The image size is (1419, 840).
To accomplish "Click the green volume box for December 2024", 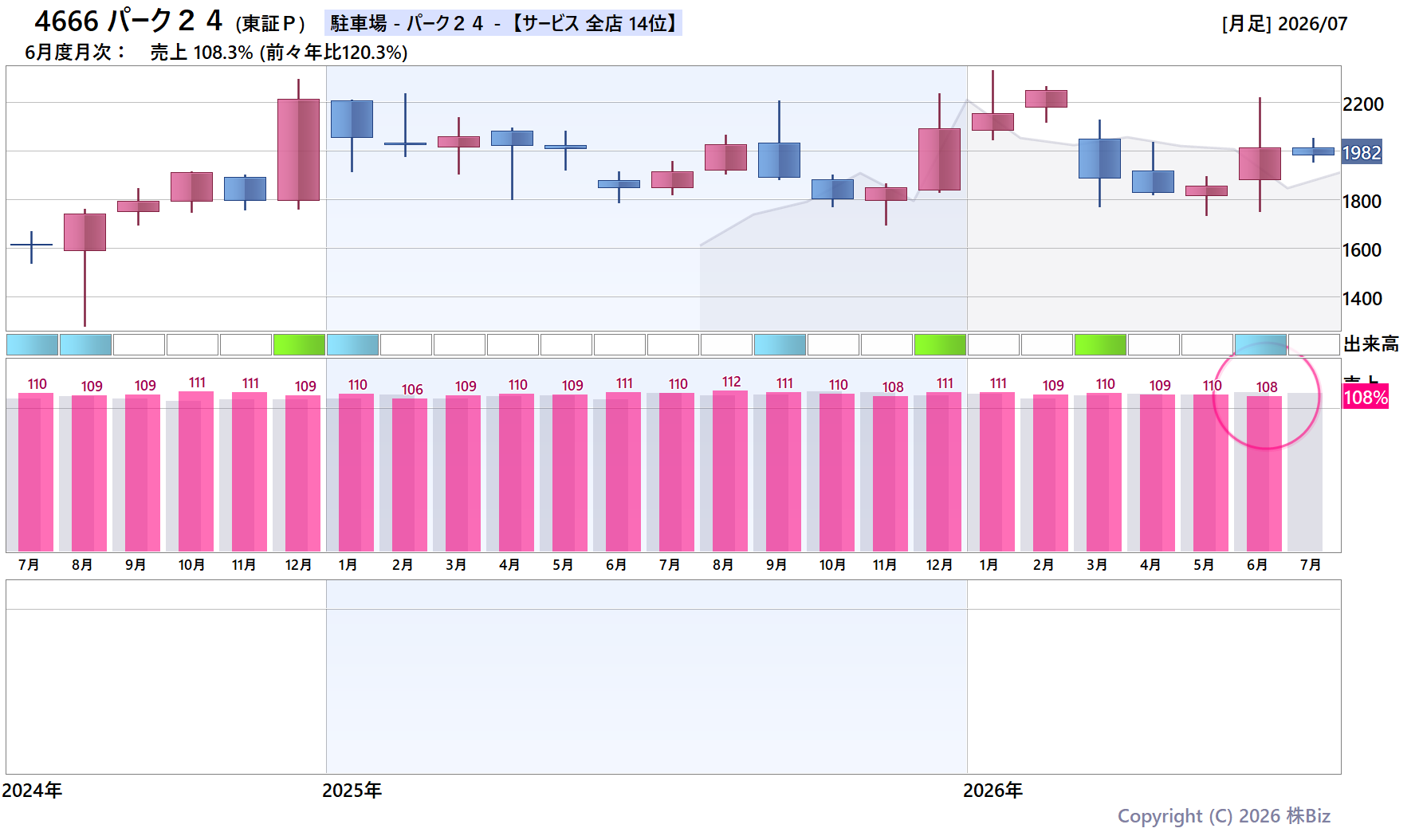I will click(299, 345).
